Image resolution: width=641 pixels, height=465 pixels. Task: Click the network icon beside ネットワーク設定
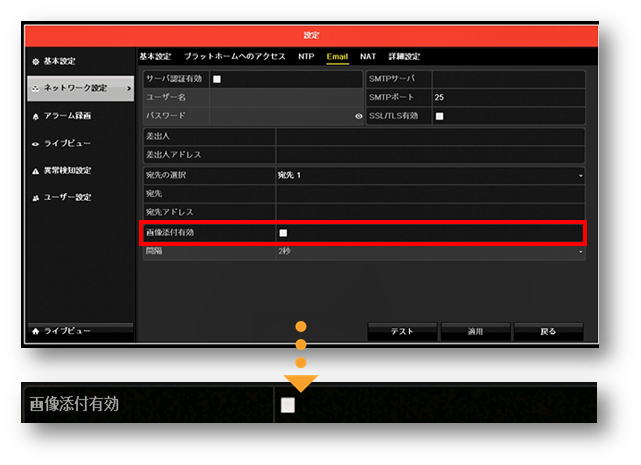coord(36,88)
